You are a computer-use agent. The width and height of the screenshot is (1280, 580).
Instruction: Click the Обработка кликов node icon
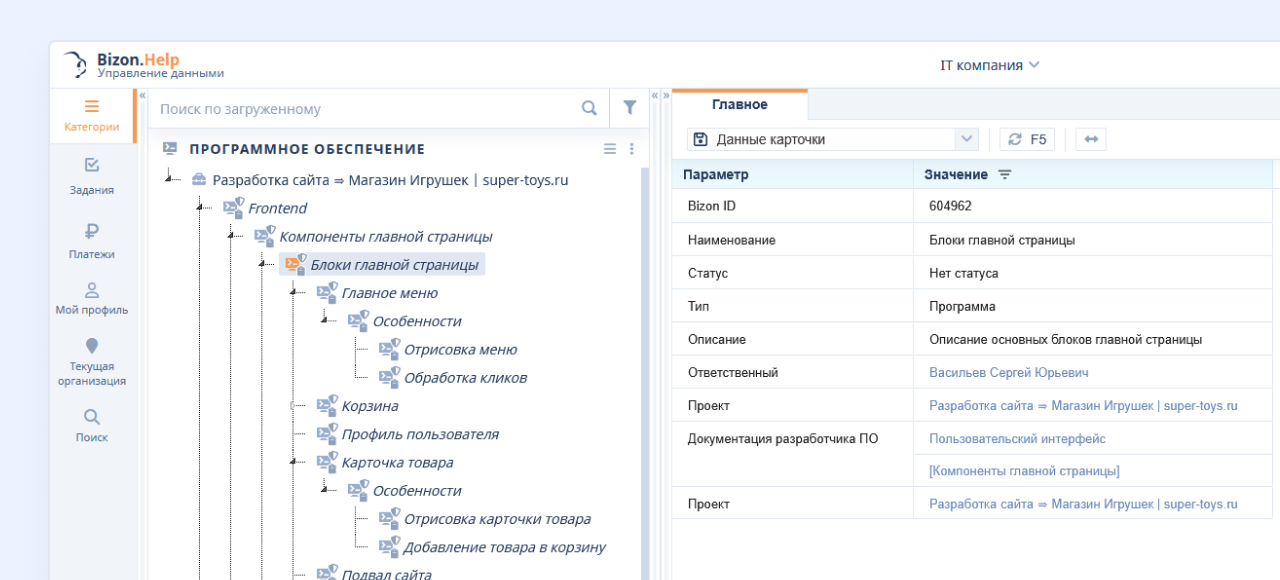coord(389,377)
